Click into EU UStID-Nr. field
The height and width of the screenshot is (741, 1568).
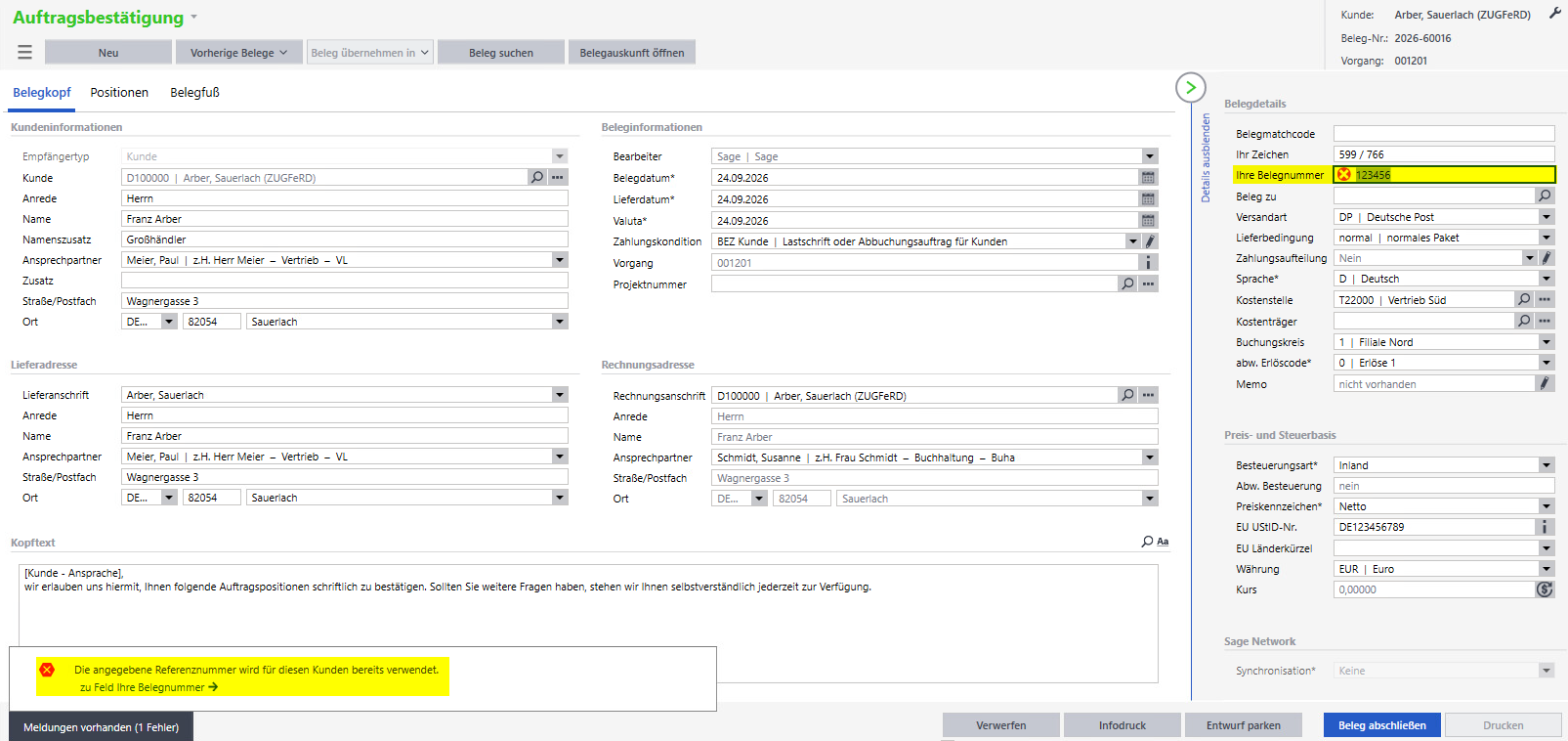[1434, 527]
